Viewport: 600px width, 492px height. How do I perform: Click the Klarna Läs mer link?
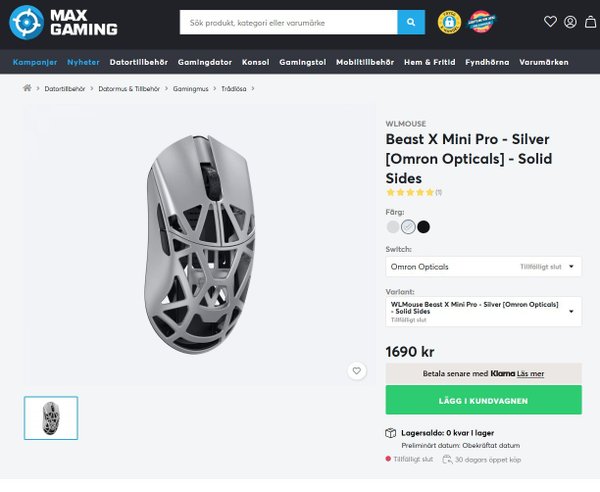(x=531, y=373)
